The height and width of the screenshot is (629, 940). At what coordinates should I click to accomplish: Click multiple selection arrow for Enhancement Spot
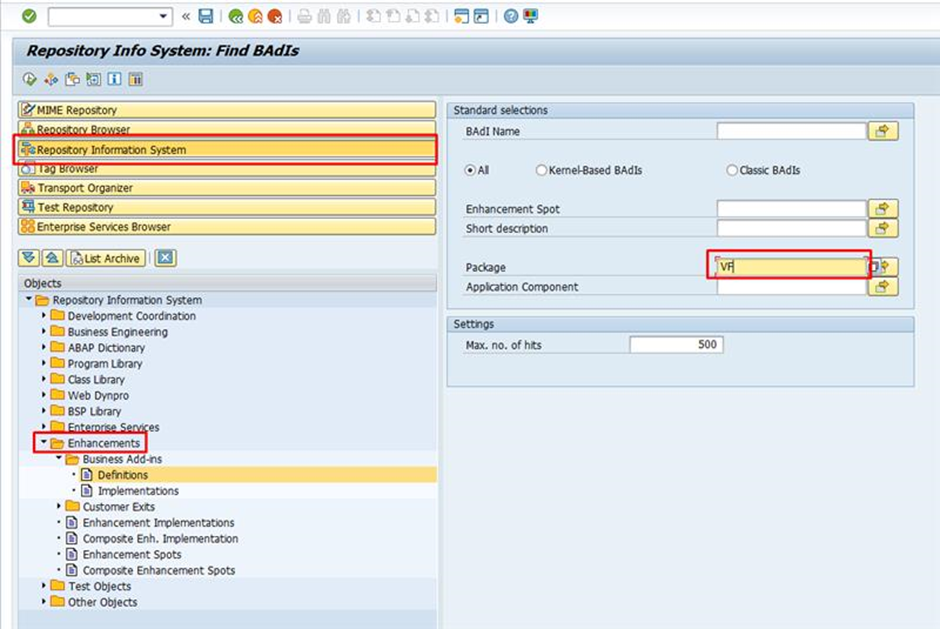coord(882,209)
